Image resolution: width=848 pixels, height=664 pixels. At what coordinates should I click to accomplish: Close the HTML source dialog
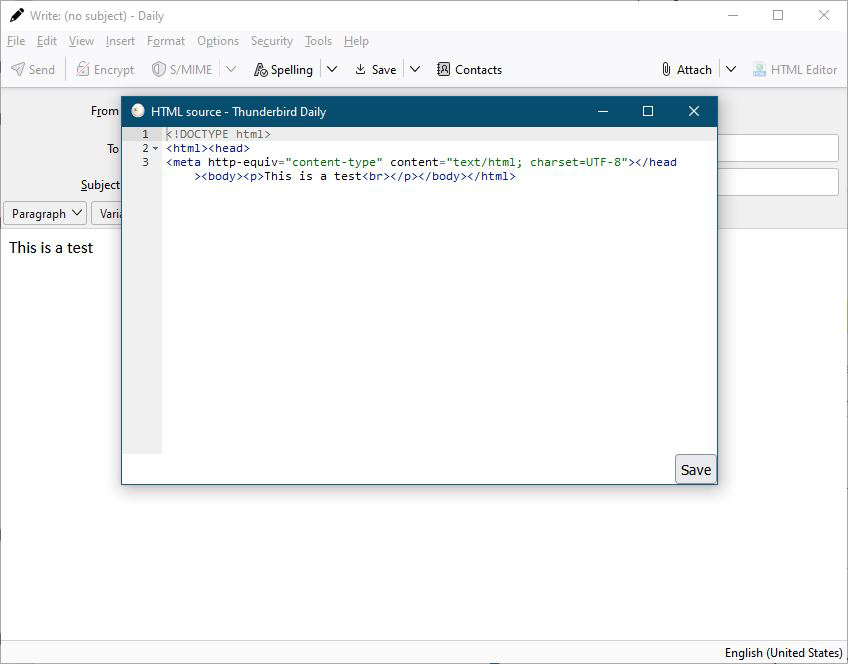coord(694,111)
